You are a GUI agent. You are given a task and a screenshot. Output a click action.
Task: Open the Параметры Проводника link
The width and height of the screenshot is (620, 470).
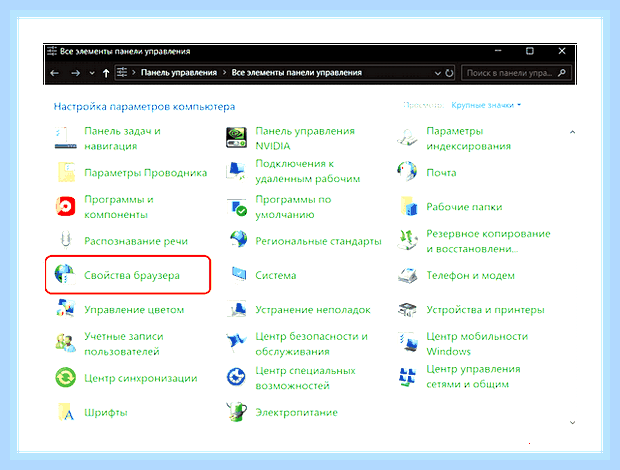point(146,173)
